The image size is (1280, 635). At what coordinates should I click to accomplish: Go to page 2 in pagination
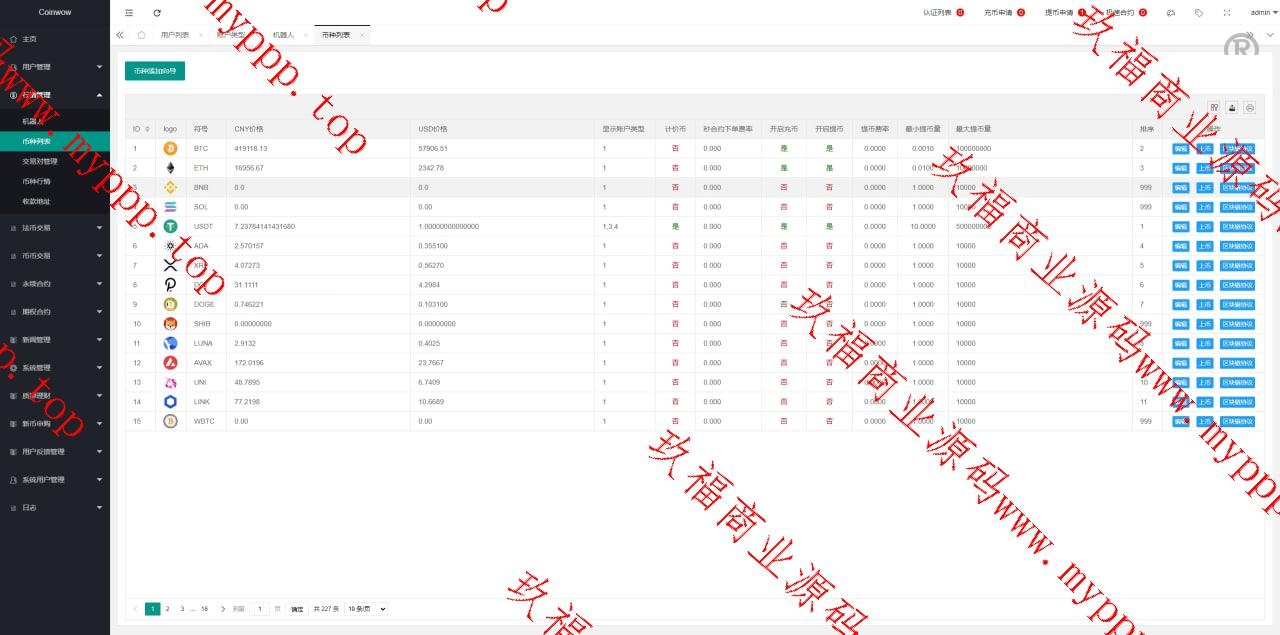pyautogui.click(x=167, y=609)
